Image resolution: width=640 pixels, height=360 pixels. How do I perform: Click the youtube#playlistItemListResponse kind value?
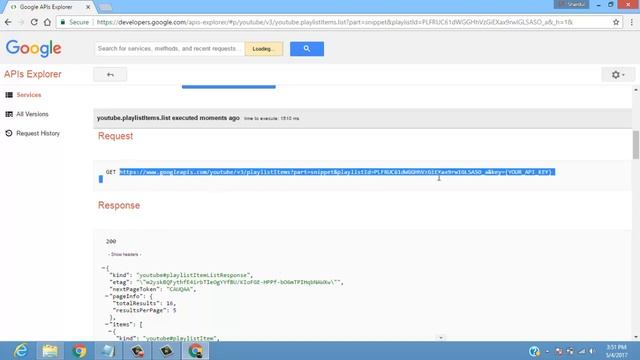tap(193, 275)
